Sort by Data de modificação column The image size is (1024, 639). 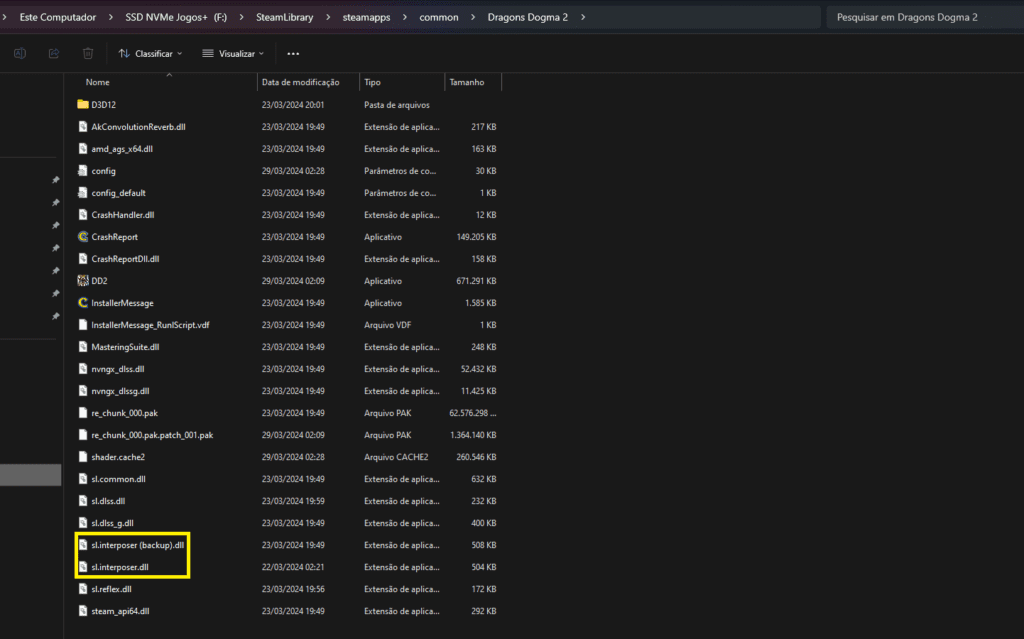click(x=300, y=82)
